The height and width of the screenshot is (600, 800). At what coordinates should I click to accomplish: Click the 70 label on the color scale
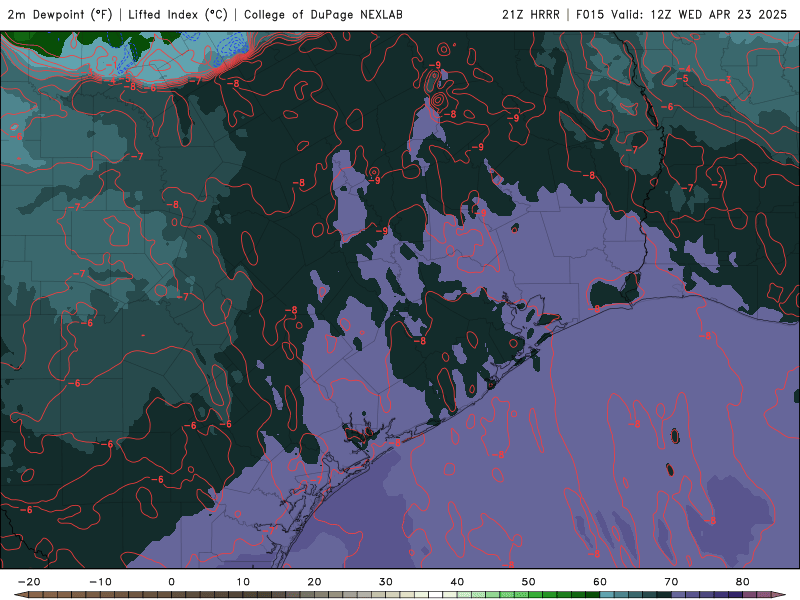point(671,582)
